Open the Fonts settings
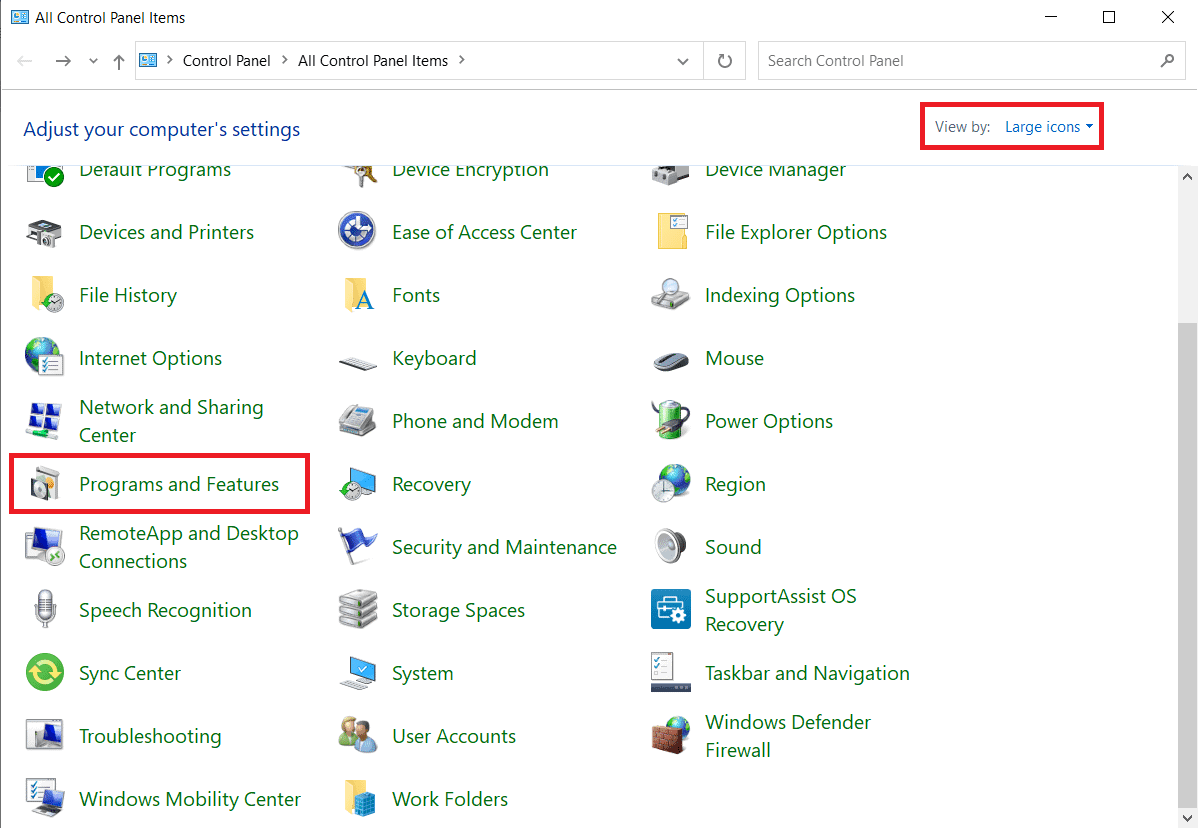The height and width of the screenshot is (828, 1198). coord(416,295)
